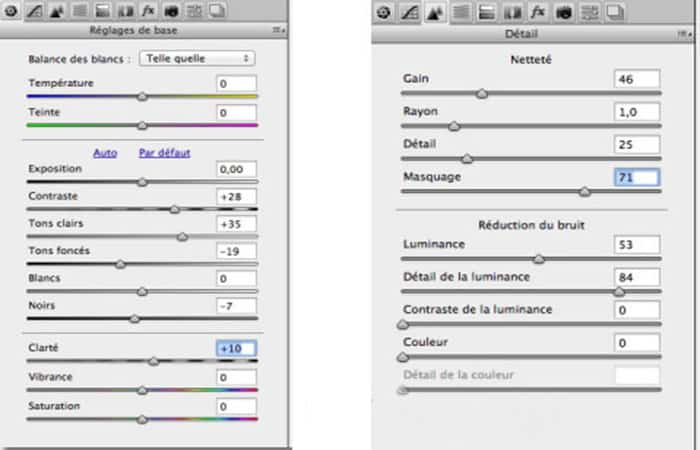Click the Par défaut link
Viewport: 700px width, 450px height.
pyautogui.click(x=165, y=153)
